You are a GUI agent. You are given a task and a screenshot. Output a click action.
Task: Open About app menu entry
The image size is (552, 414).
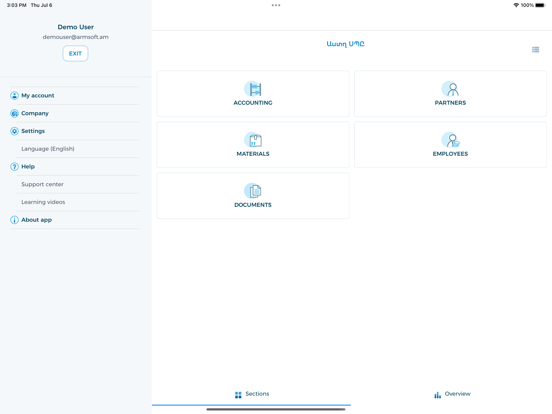coord(75,220)
